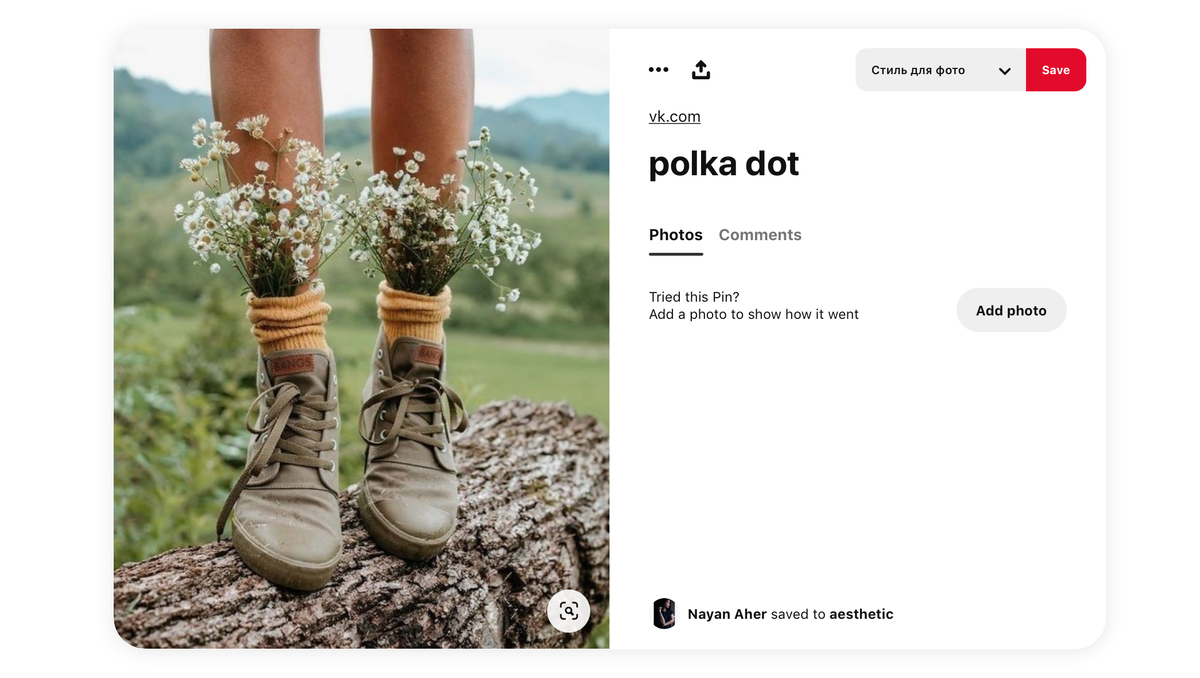The height and width of the screenshot is (678, 1200).
Task: Click Nayan Aher's profile avatar
Action: pyautogui.click(x=664, y=614)
